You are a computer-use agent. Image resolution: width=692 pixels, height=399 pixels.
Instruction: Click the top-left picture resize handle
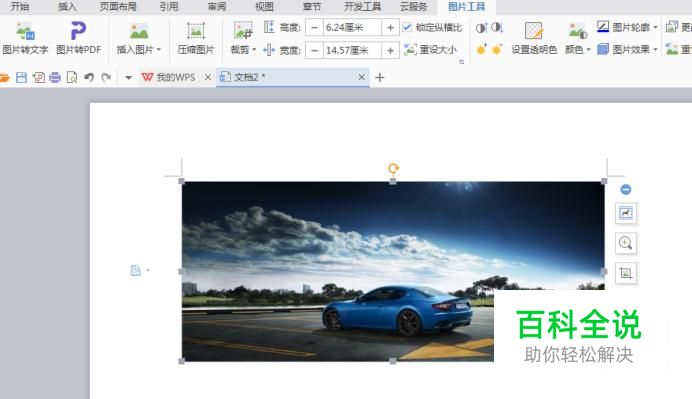click(x=181, y=181)
